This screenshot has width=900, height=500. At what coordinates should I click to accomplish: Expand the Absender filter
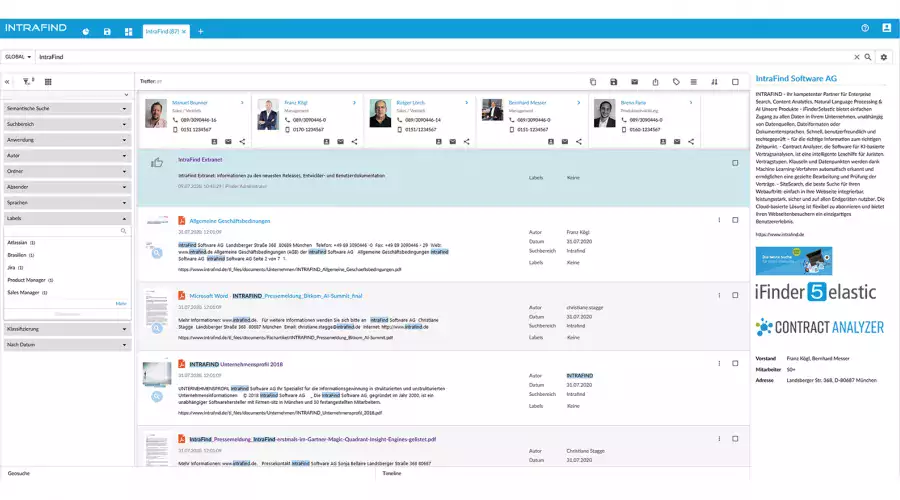(67, 187)
